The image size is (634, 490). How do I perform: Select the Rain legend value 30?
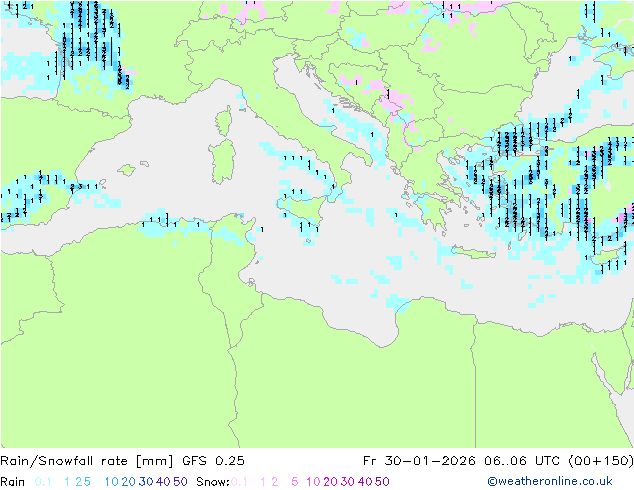(146, 482)
